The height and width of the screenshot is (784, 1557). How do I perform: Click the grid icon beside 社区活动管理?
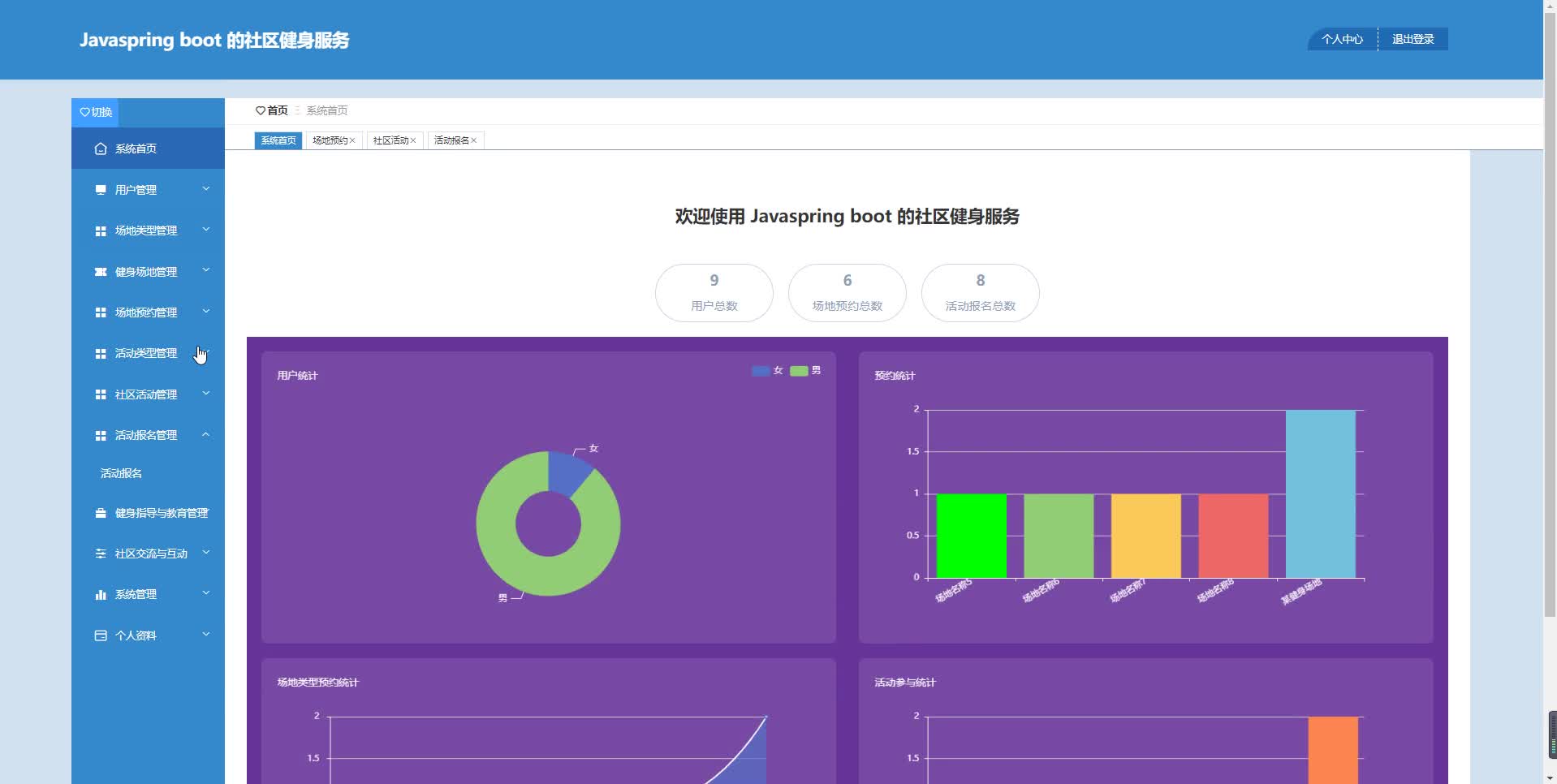101,394
